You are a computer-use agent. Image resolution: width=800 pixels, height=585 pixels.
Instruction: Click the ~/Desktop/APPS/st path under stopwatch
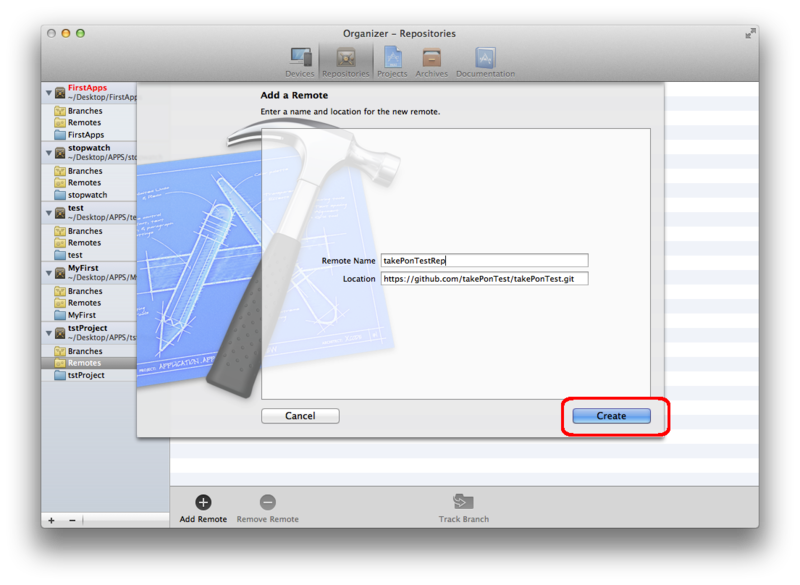pyautogui.click(x=102, y=157)
